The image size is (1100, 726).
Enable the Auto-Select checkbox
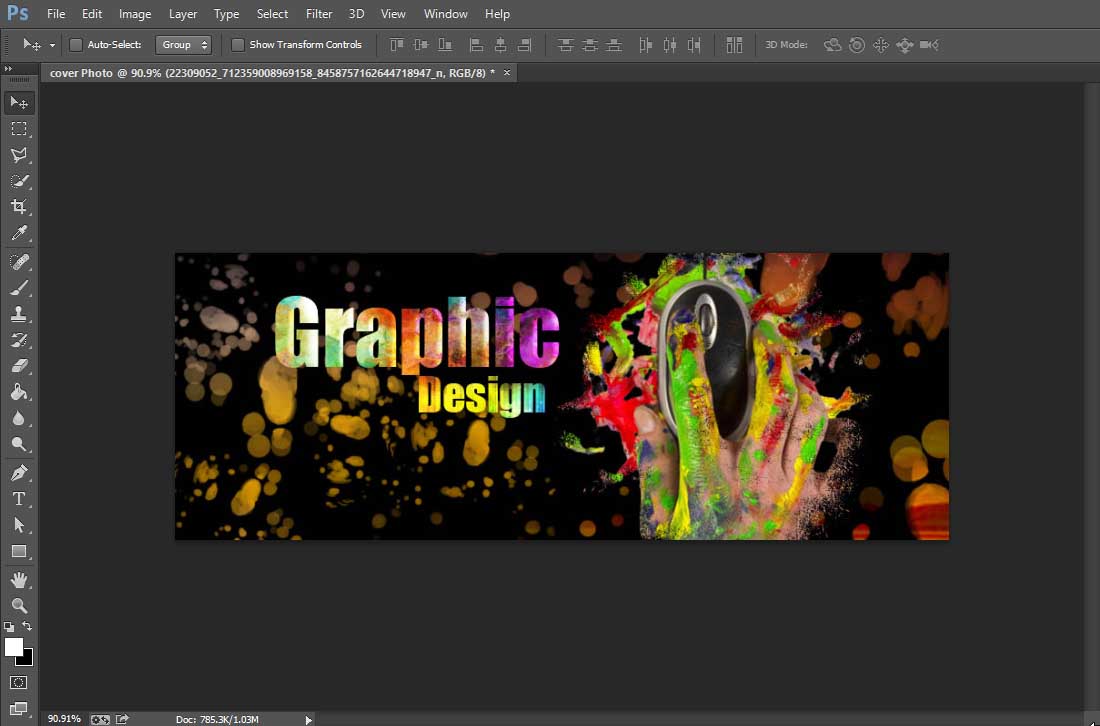click(76, 45)
